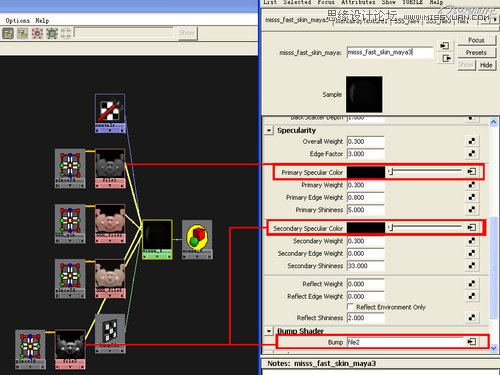Click the Show button in Hypershade toolbar

point(187,33)
